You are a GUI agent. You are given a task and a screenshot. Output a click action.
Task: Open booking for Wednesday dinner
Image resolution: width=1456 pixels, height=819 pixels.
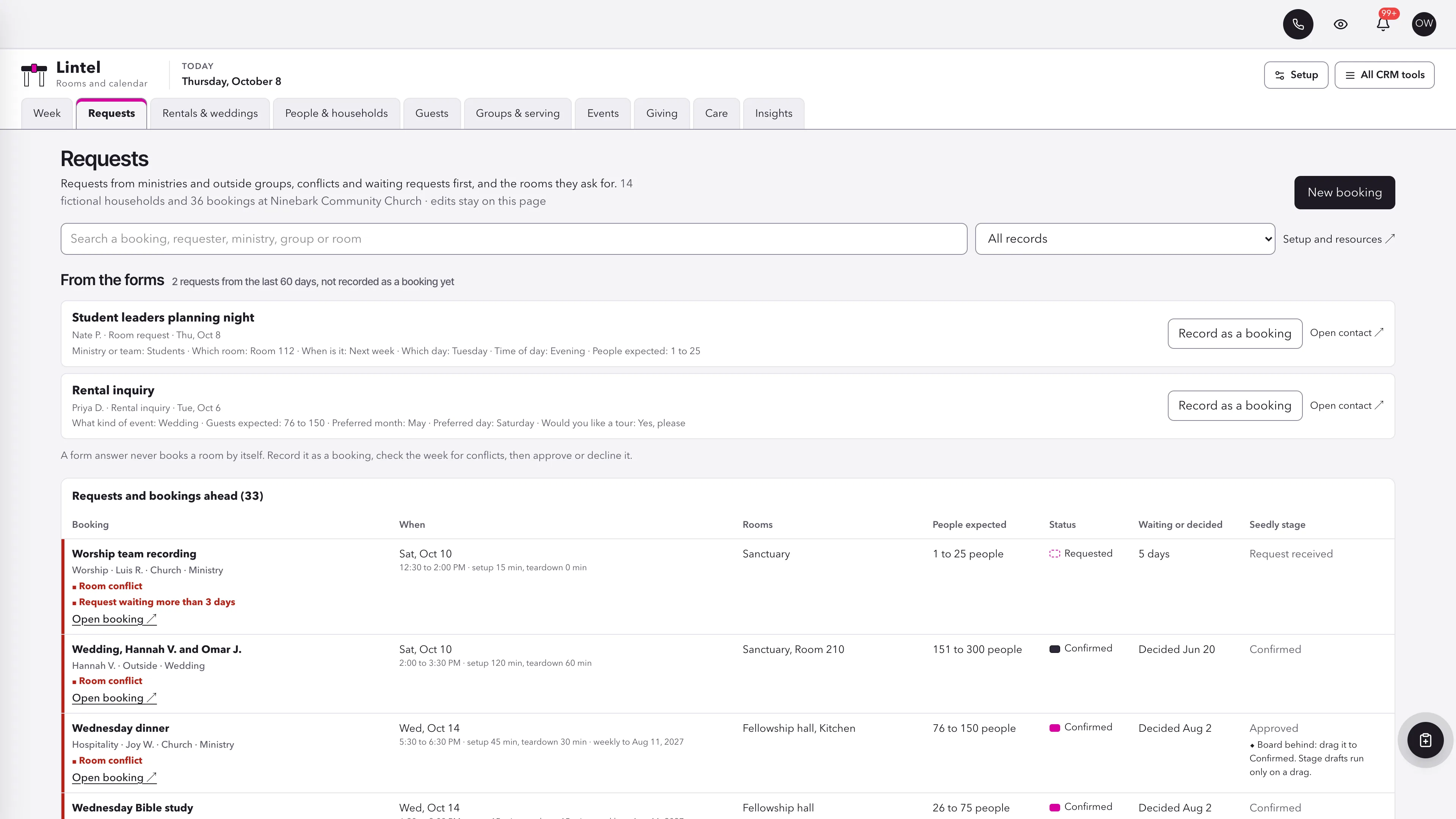point(114,778)
